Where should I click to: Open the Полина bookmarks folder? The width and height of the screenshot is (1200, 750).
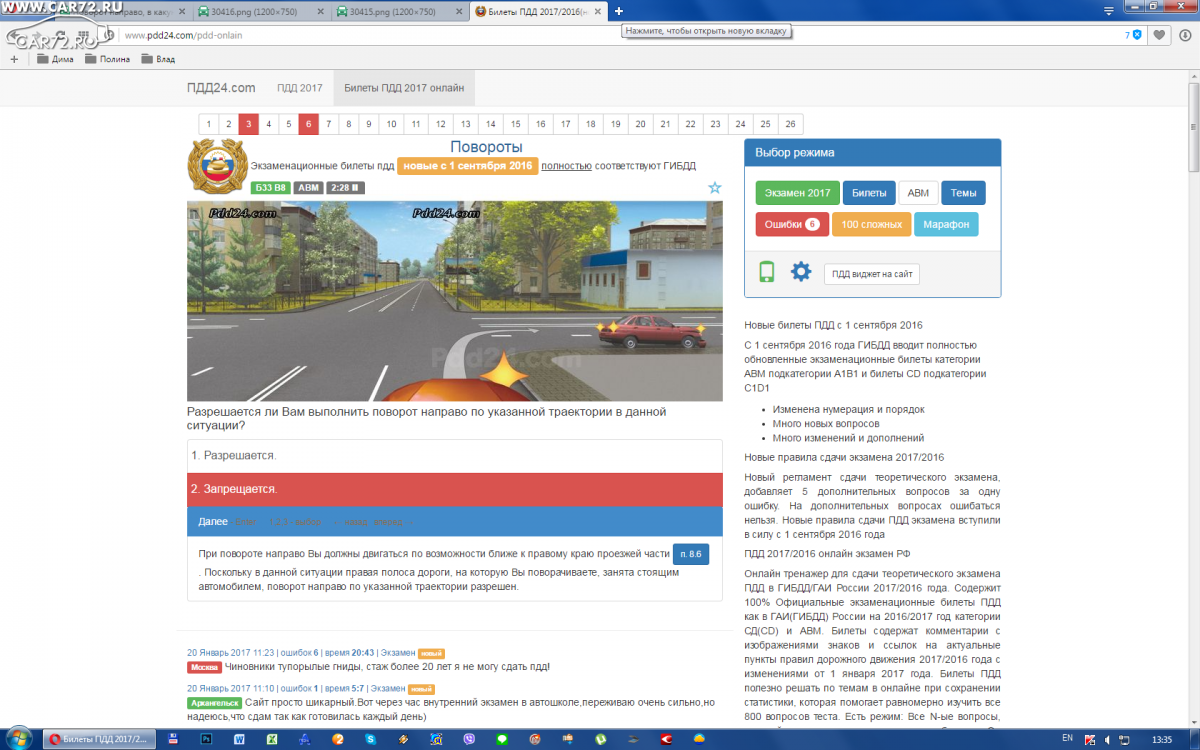[x=107, y=59]
